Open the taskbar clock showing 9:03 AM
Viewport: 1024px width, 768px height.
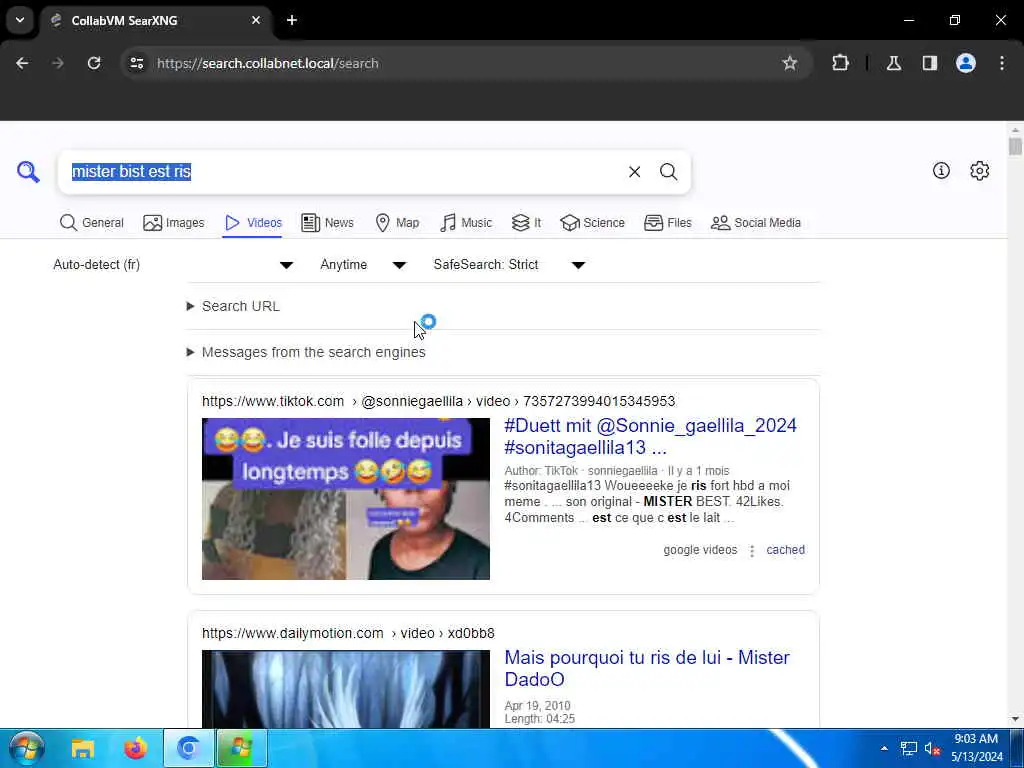[976, 748]
